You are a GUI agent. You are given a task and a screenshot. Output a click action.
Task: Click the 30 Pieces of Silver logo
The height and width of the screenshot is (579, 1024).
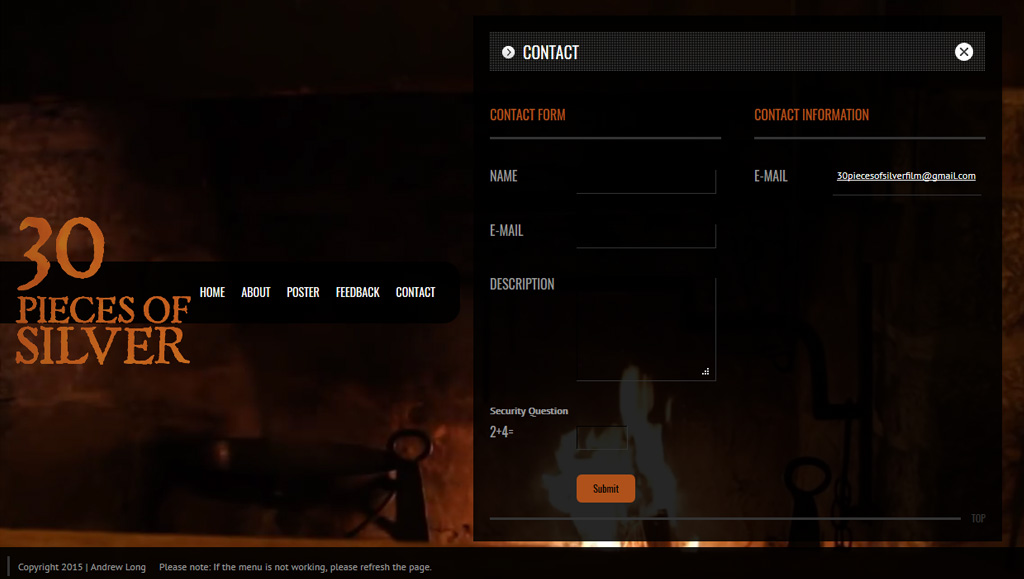pos(103,291)
